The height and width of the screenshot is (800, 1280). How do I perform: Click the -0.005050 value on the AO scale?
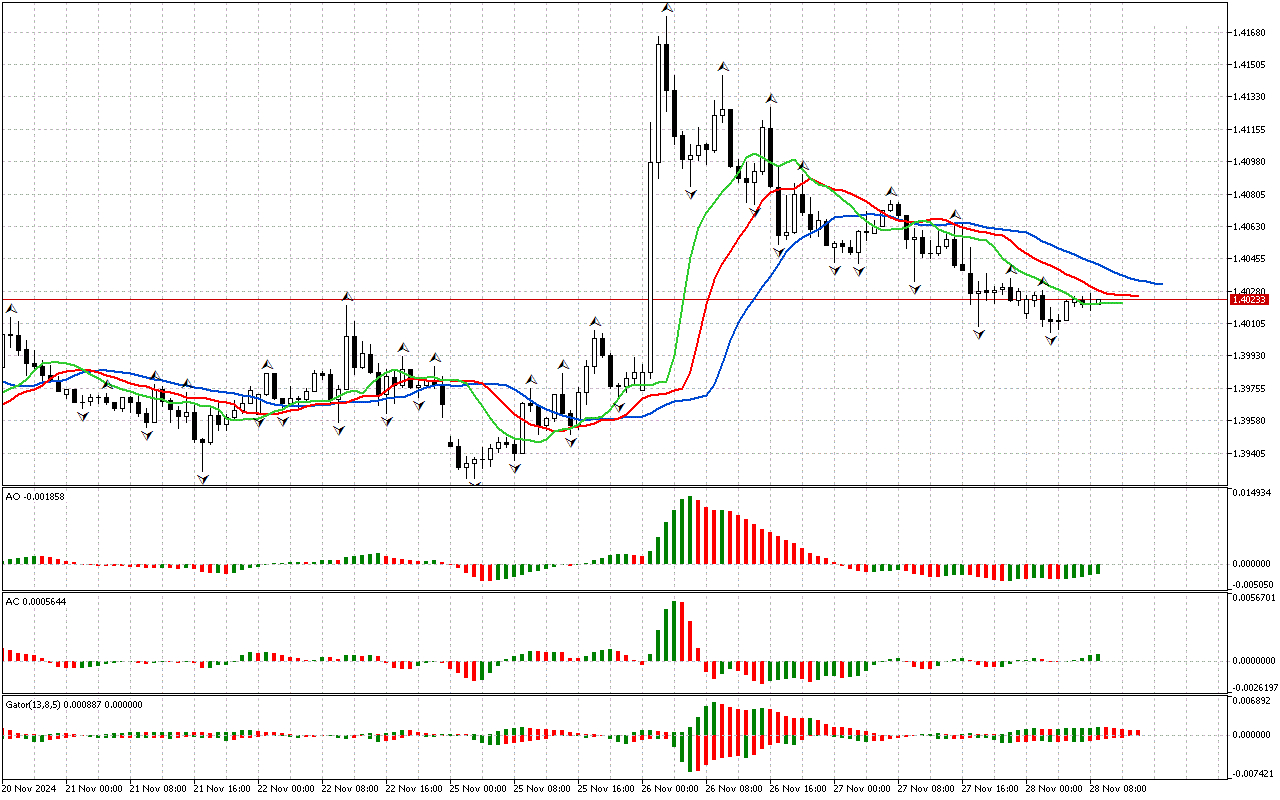click(x=1251, y=583)
